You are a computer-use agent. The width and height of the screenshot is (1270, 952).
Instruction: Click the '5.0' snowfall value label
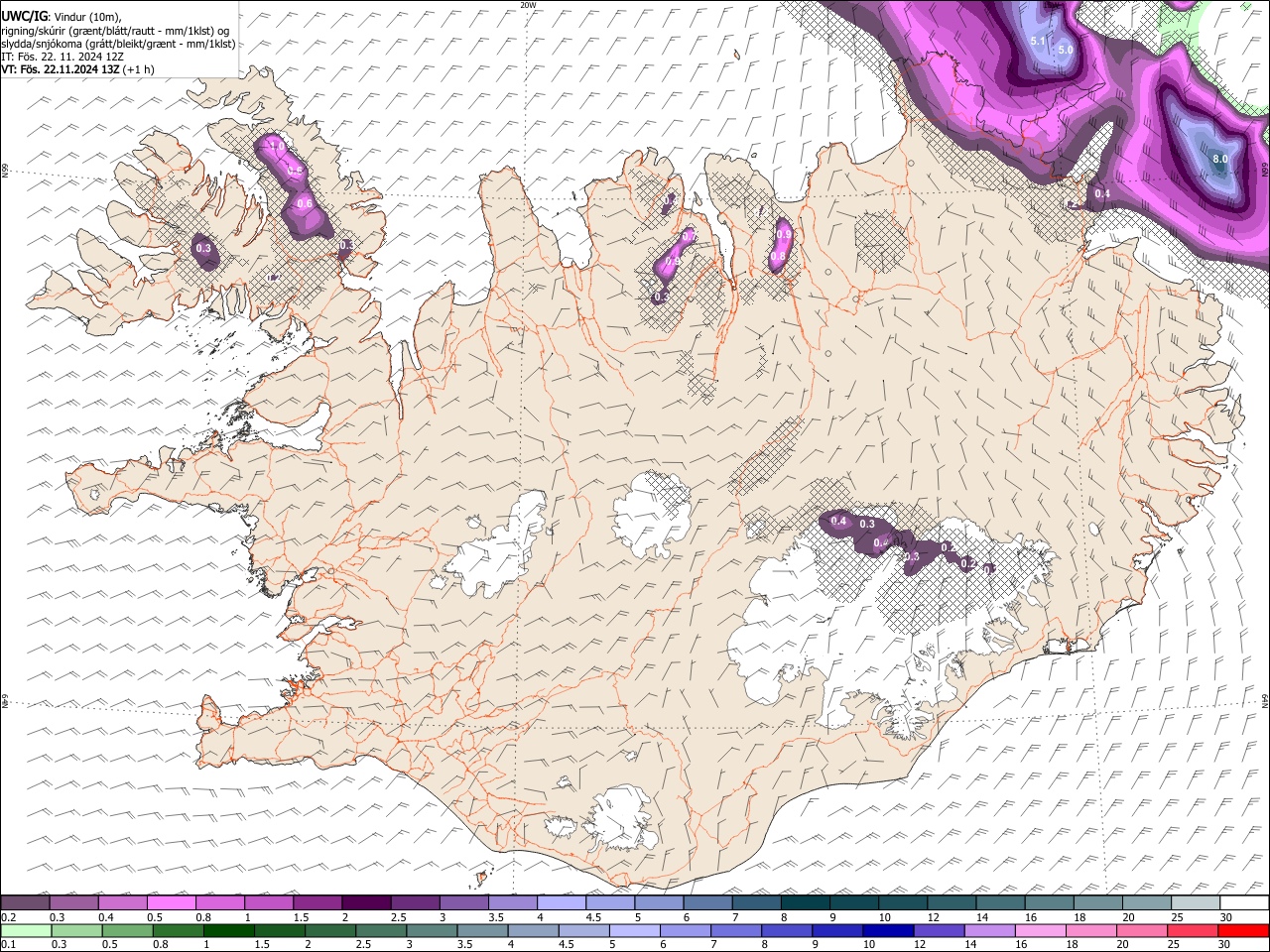pos(1066,50)
